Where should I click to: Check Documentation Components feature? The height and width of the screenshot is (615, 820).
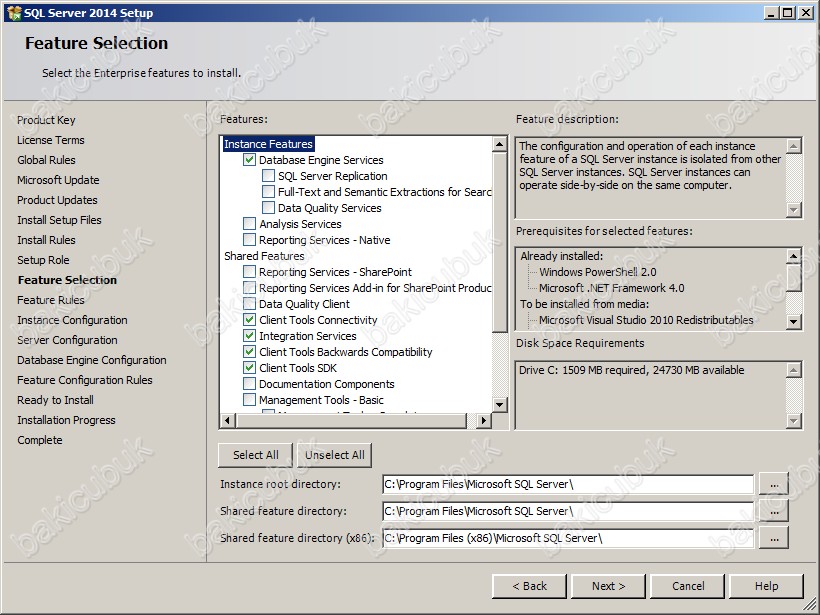(249, 384)
